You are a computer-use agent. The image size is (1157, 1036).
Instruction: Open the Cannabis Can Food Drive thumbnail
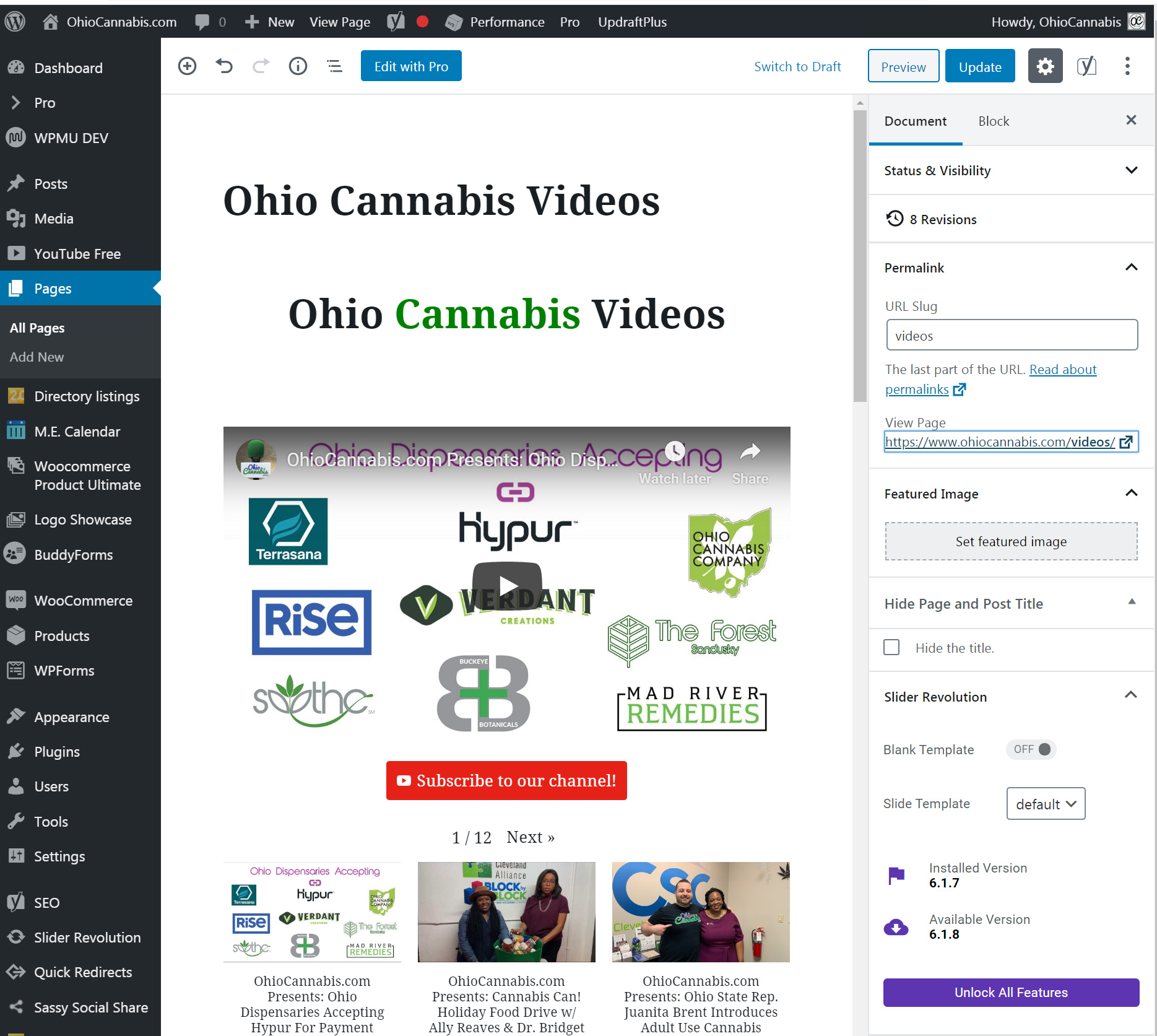tap(506, 912)
